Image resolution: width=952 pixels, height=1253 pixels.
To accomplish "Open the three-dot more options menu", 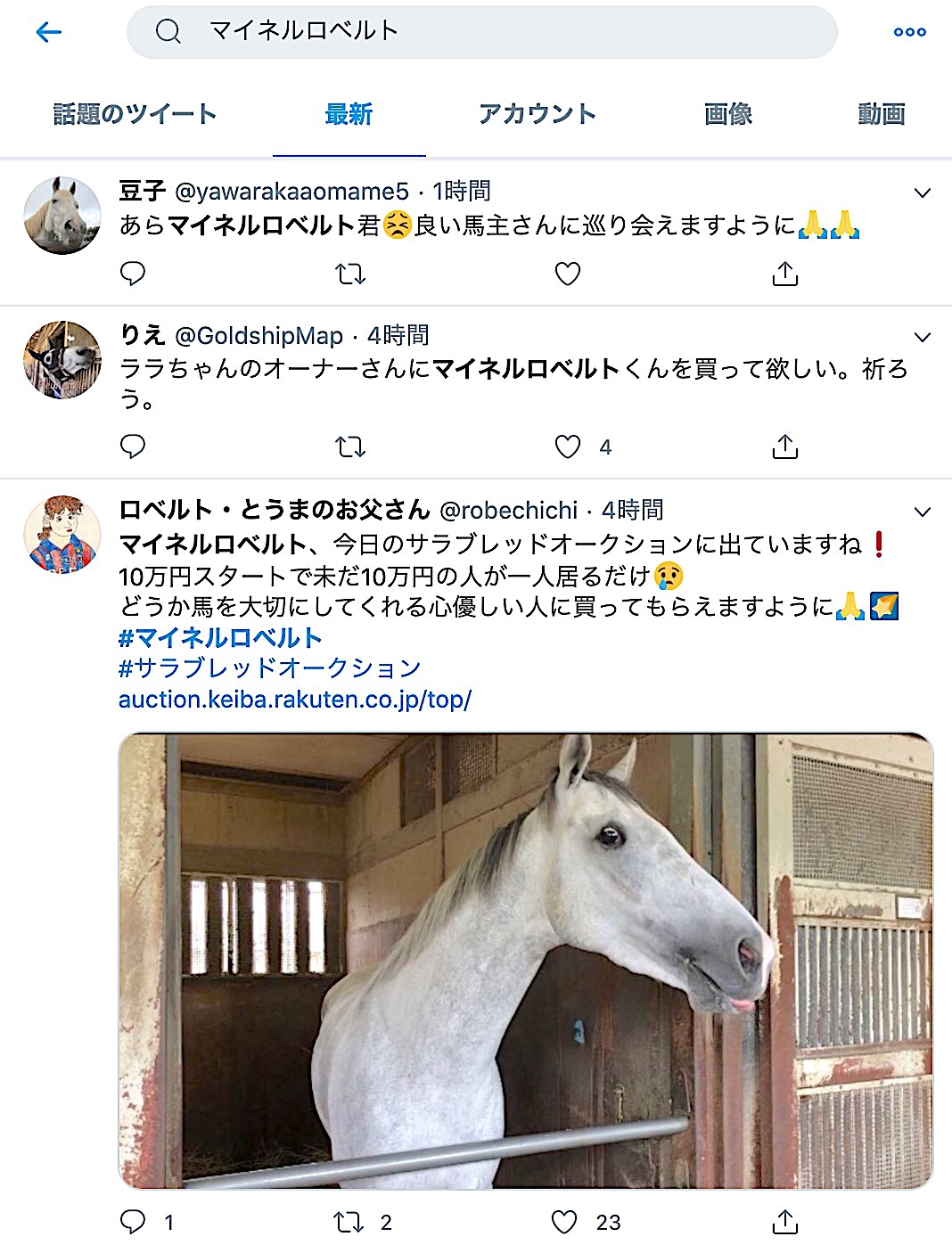I will pyautogui.click(x=909, y=32).
